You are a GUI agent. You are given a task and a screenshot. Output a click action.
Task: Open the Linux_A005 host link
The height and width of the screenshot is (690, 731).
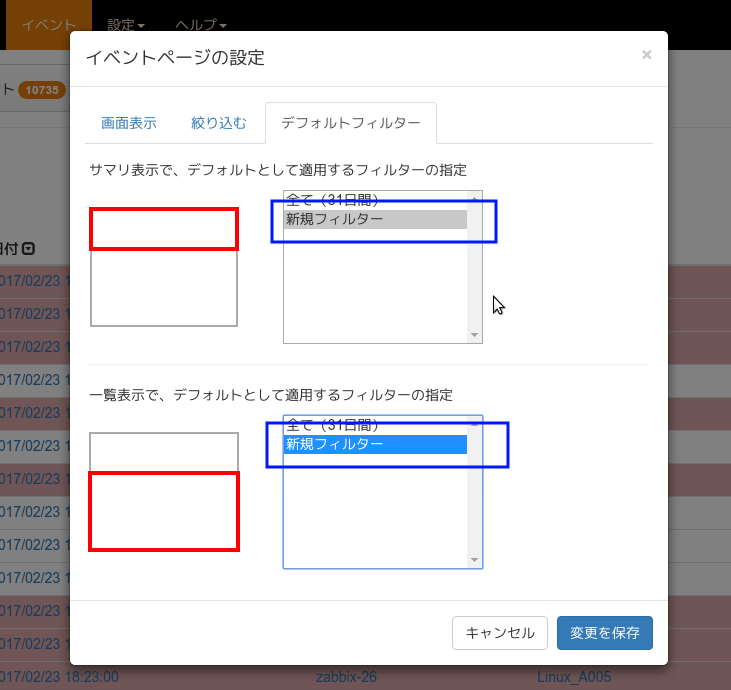[x=573, y=677]
